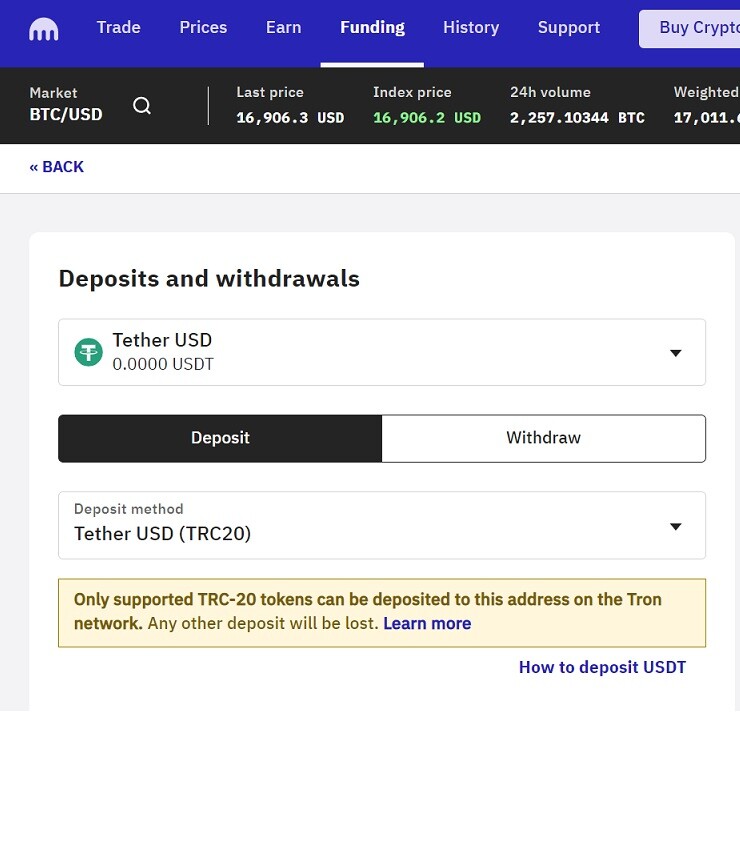Click the Buy Crypto button
Image resolution: width=740 pixels, height=864 pixels.
689,29
